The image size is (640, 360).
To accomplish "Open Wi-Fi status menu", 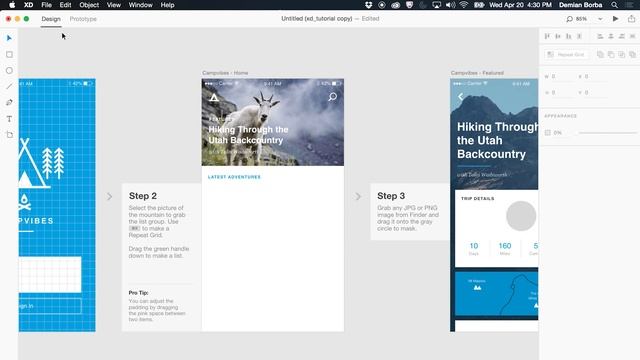I will coord(464,5).
